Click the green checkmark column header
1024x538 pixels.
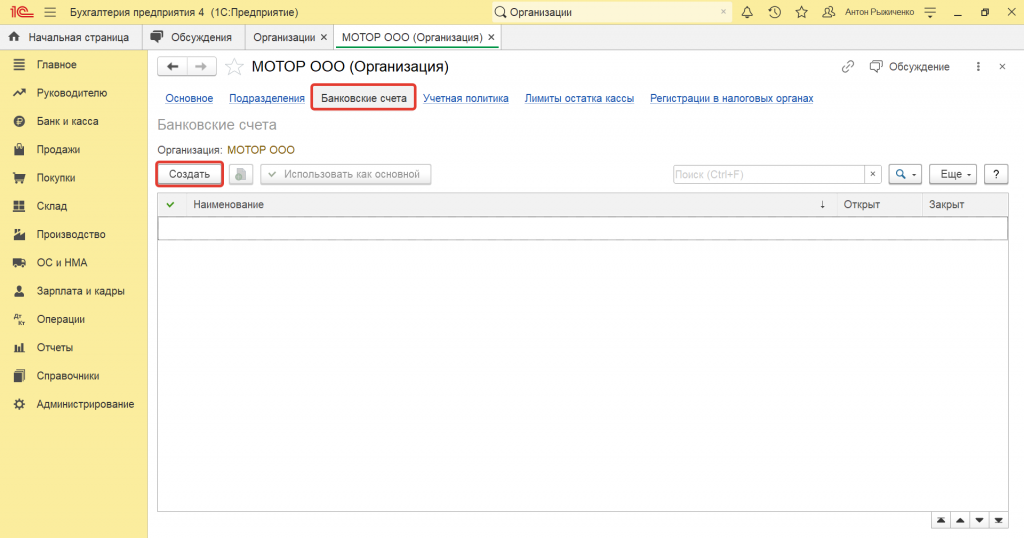pos(170,204)
